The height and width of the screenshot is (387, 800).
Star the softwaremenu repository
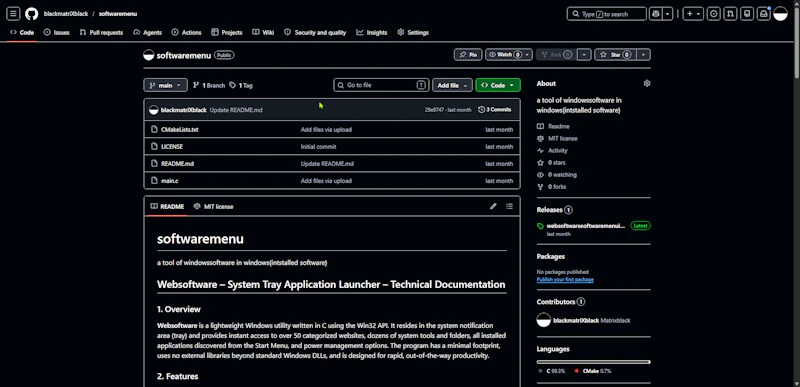pos(616,55)
